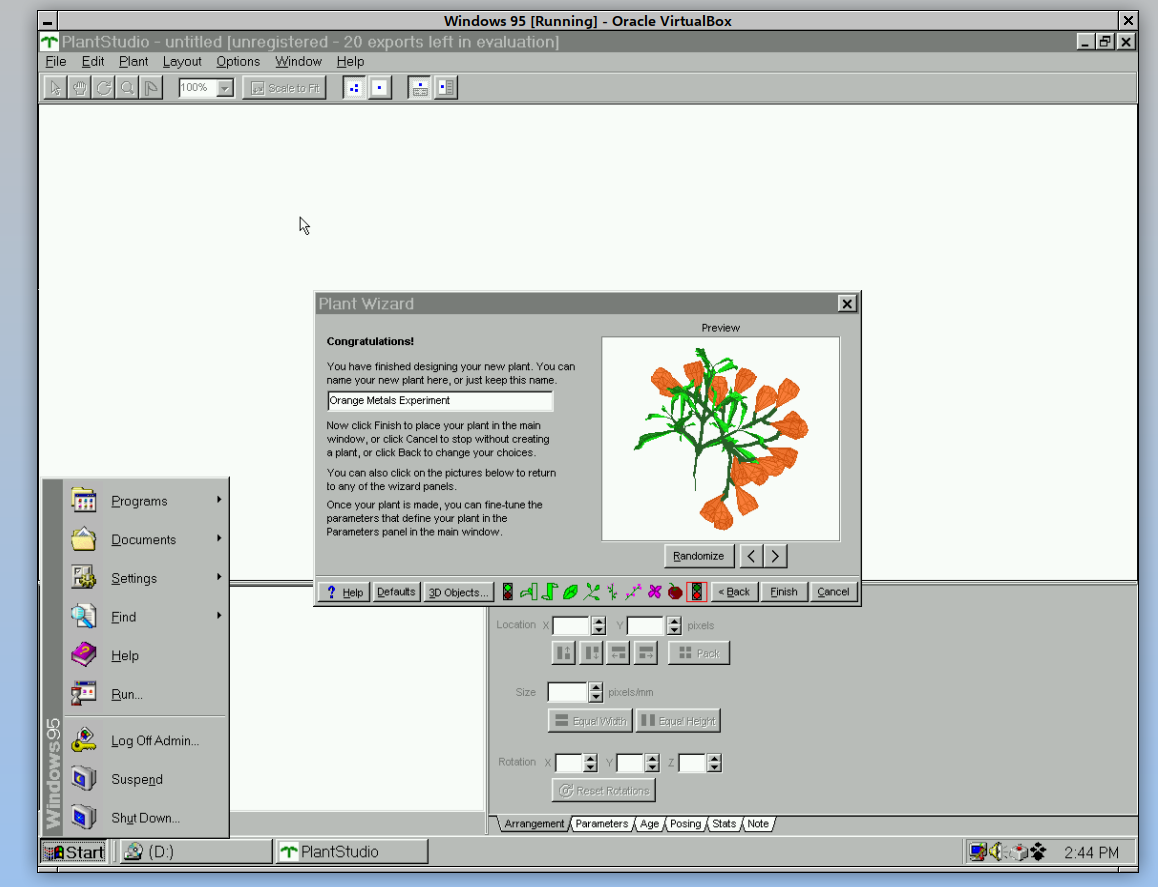The height and width of the screenshot is (887, 1158).
Task: Open the Help menu in menu bar
Action: [x=350, y=61]
